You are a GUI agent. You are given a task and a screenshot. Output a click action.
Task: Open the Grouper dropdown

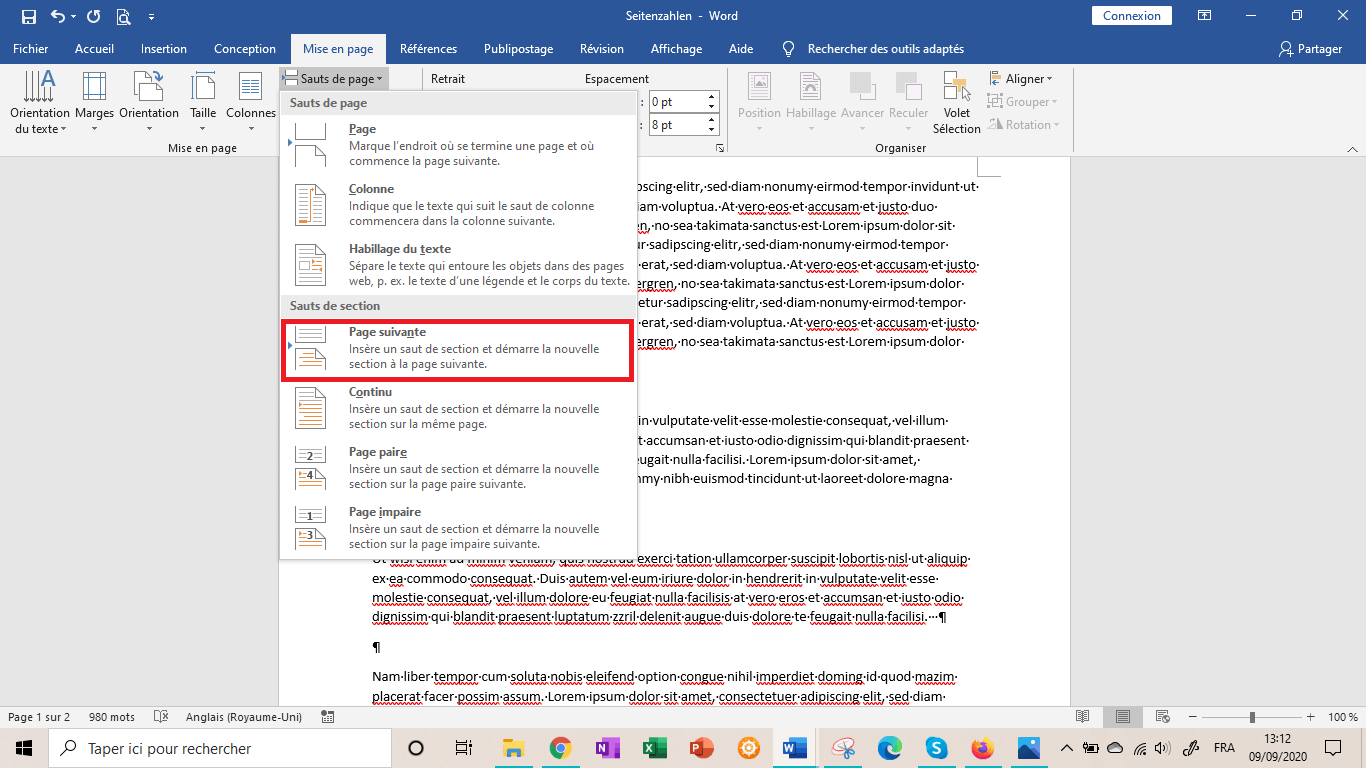coord(1022,102)
